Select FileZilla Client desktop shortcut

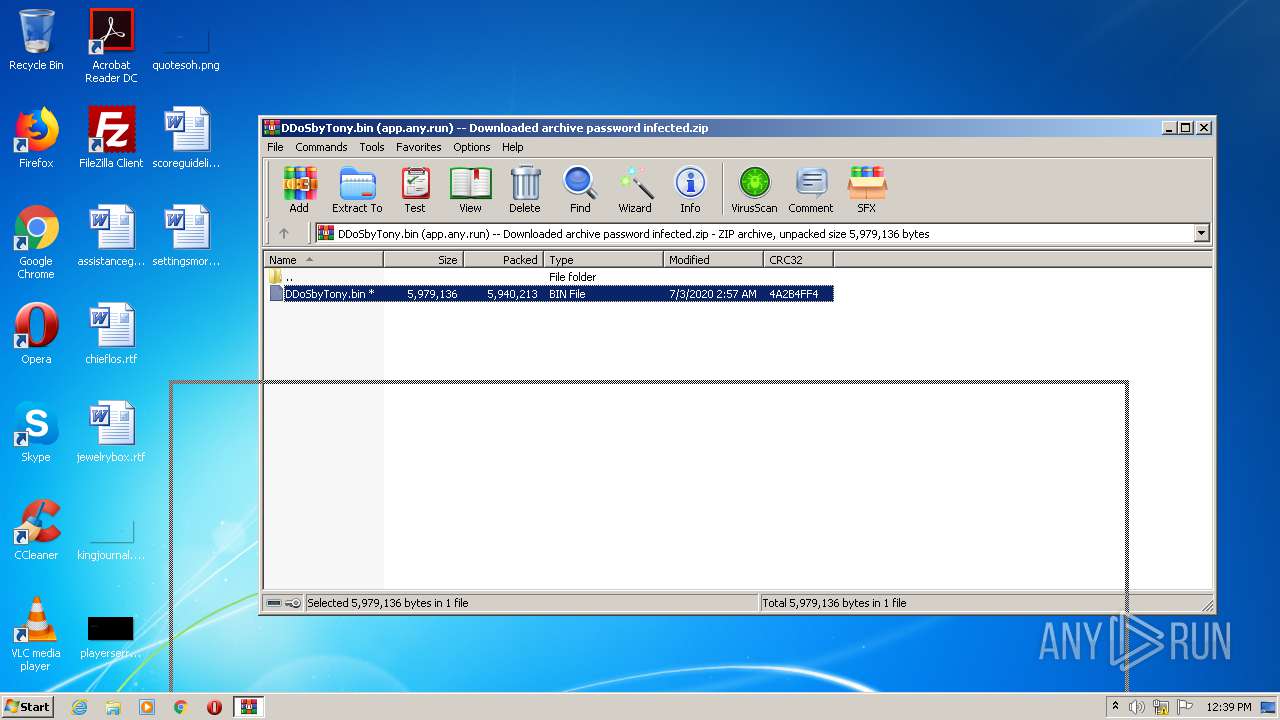coord(111,137)
